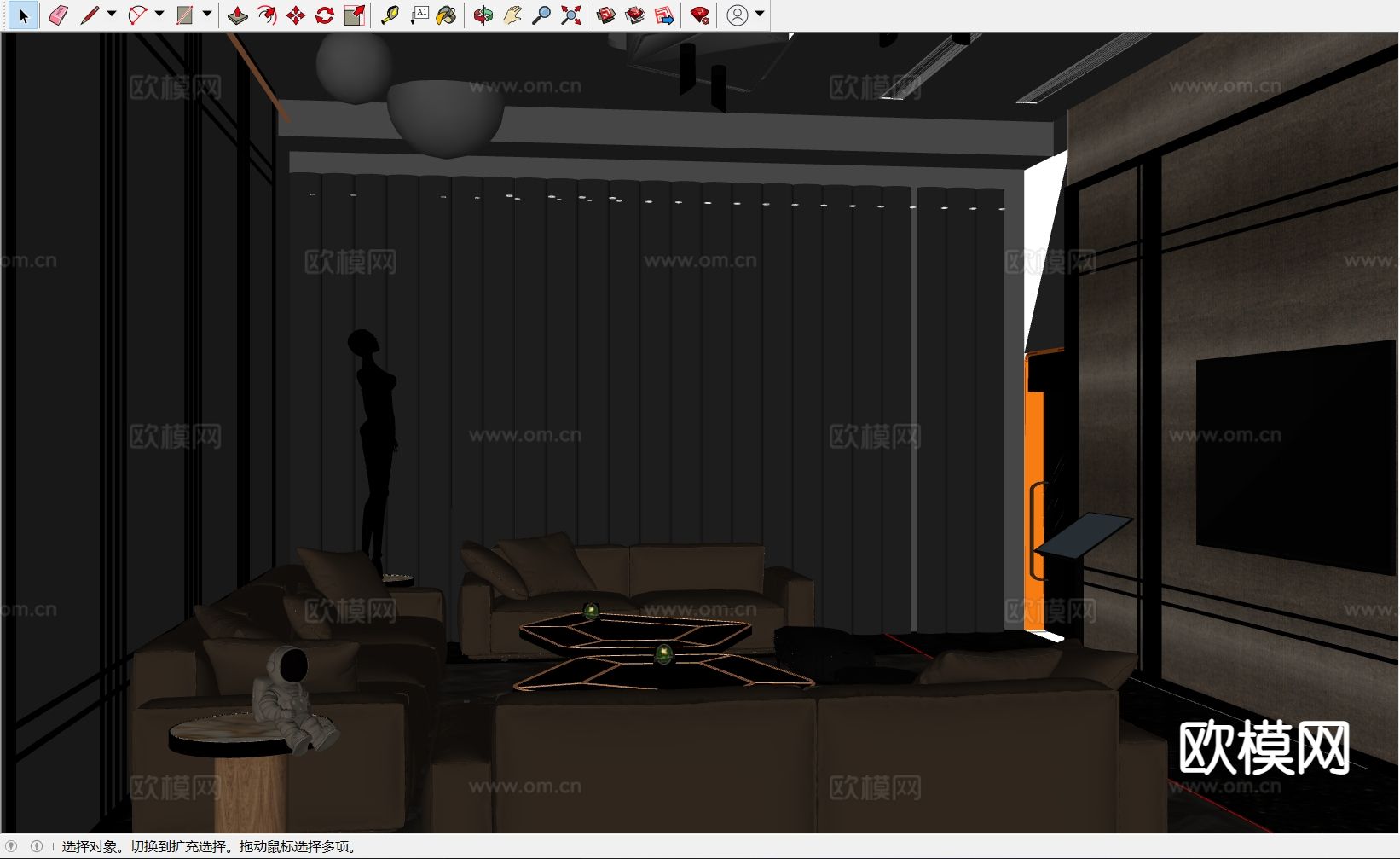Expand the user account dropdown arrow

click(x=760, y=15)
